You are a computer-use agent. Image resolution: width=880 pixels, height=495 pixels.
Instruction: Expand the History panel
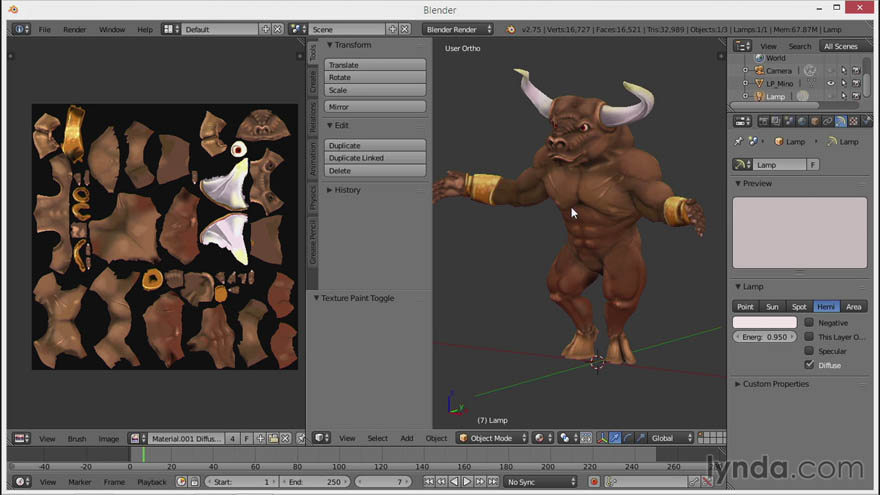330,190
